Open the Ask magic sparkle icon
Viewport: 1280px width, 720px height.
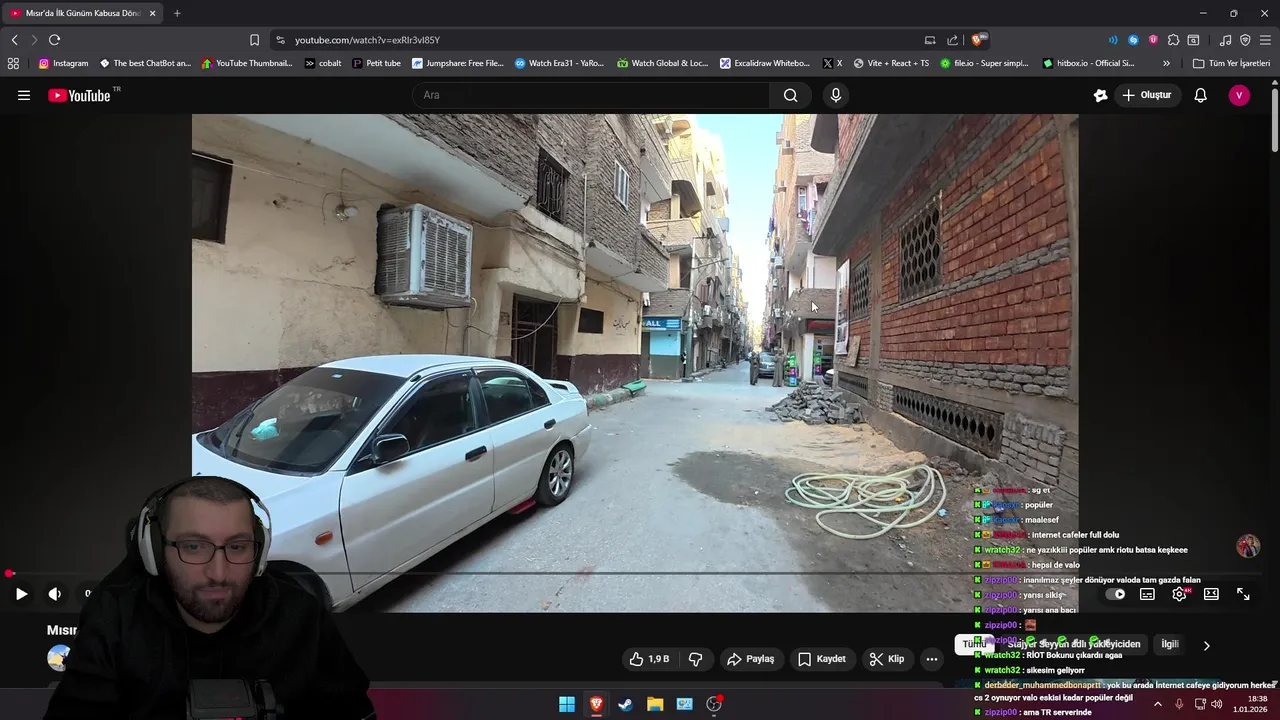[x=1100, y=95]
